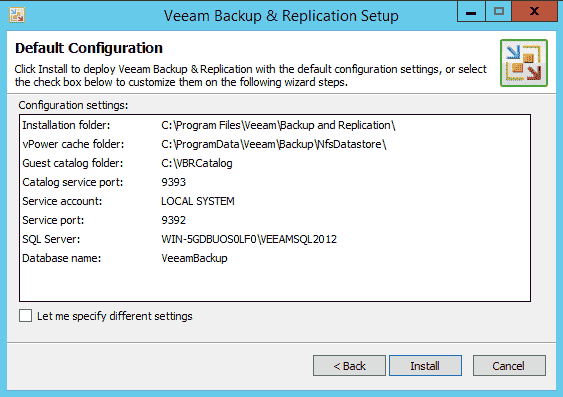The image size is (563, 397).
Task: Maximize the setup window
Action: [498, 11]
